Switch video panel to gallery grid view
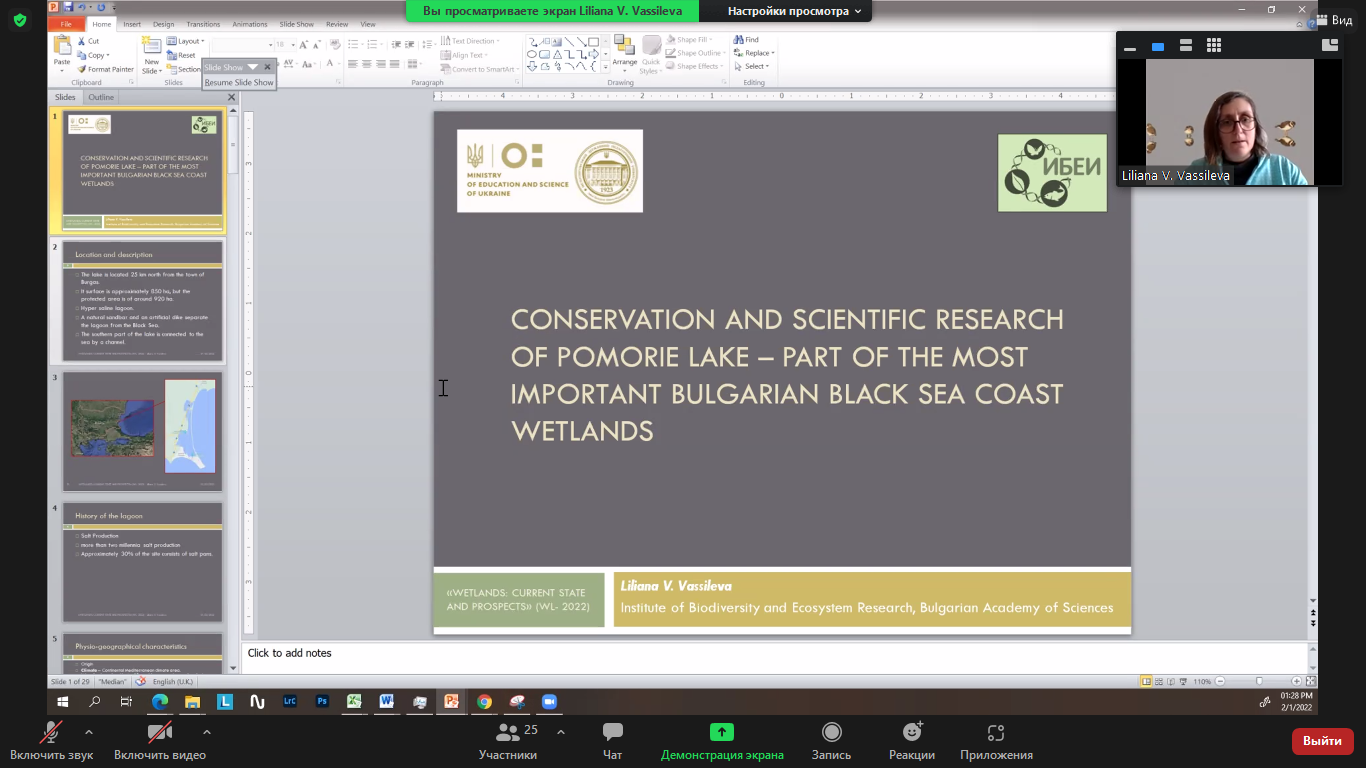The height and width of the screenshot is (768, 1366). [1214, 45]
